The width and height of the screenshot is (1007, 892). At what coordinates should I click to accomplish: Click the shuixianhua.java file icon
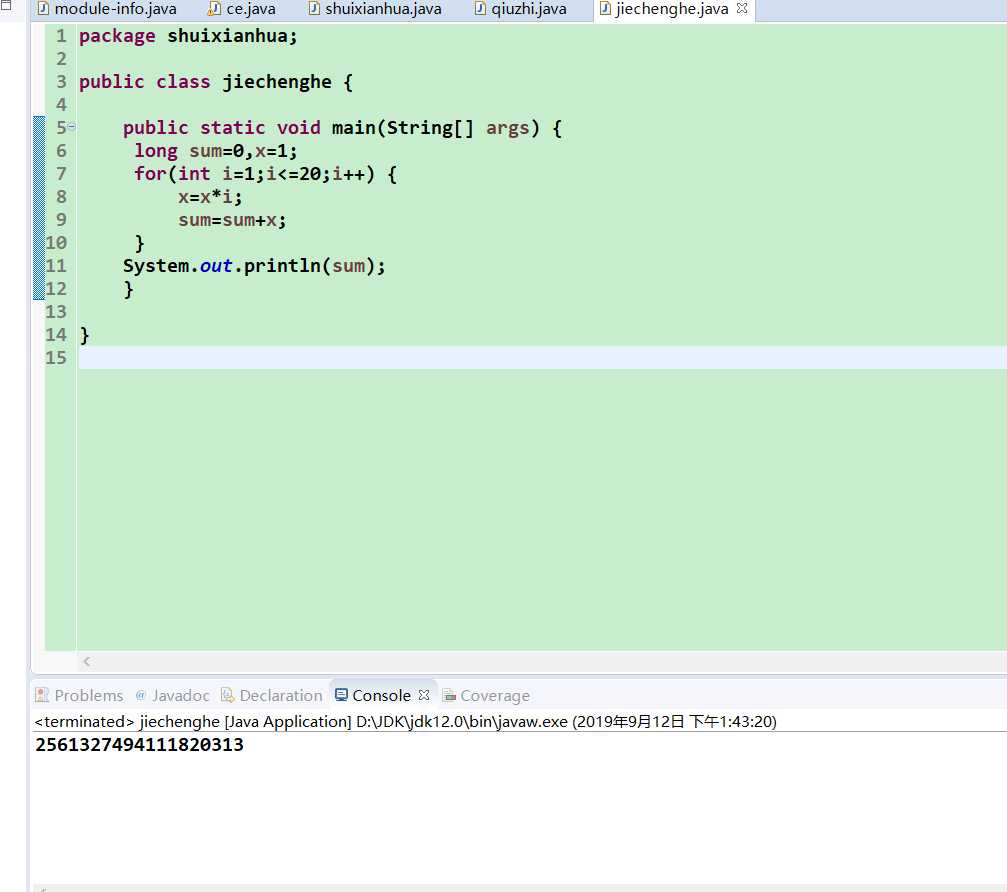314,9
